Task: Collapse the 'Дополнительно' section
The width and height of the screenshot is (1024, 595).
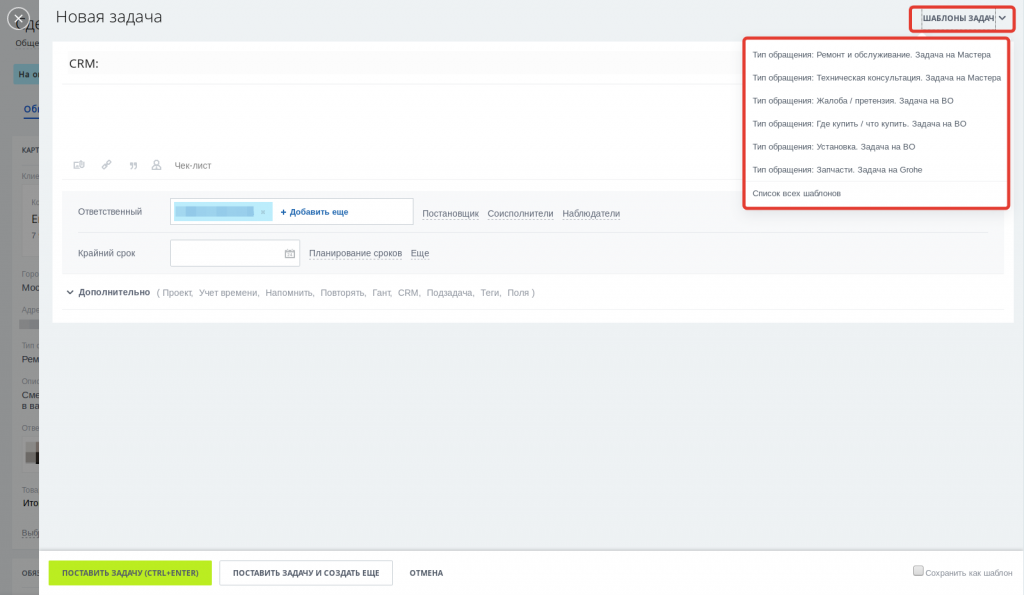Action: click(x=108, y=293)
